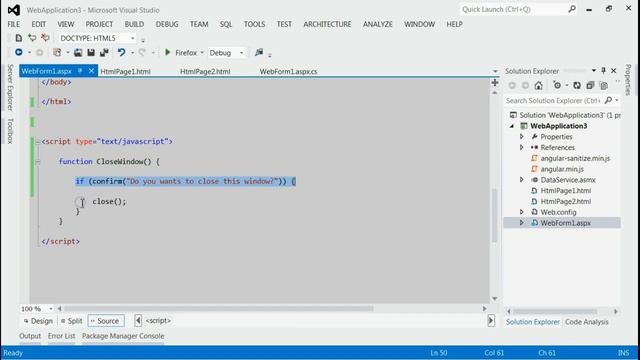The image size is (640, 360).
Task: Click the search magnifier in Quick Launch
Action: (572, 9)
